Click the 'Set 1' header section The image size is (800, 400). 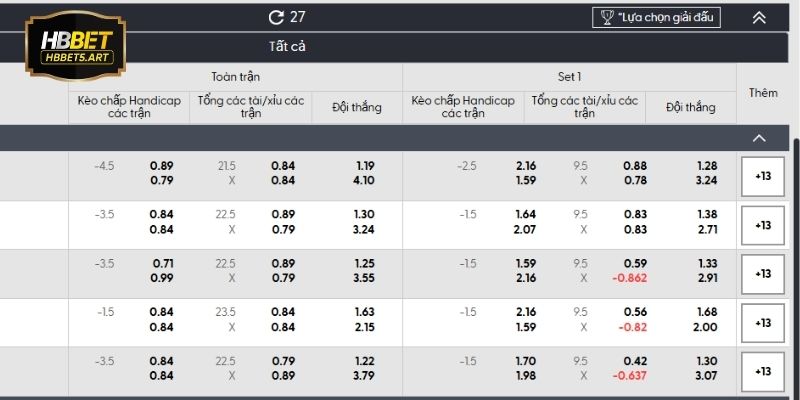pos(569,76)
